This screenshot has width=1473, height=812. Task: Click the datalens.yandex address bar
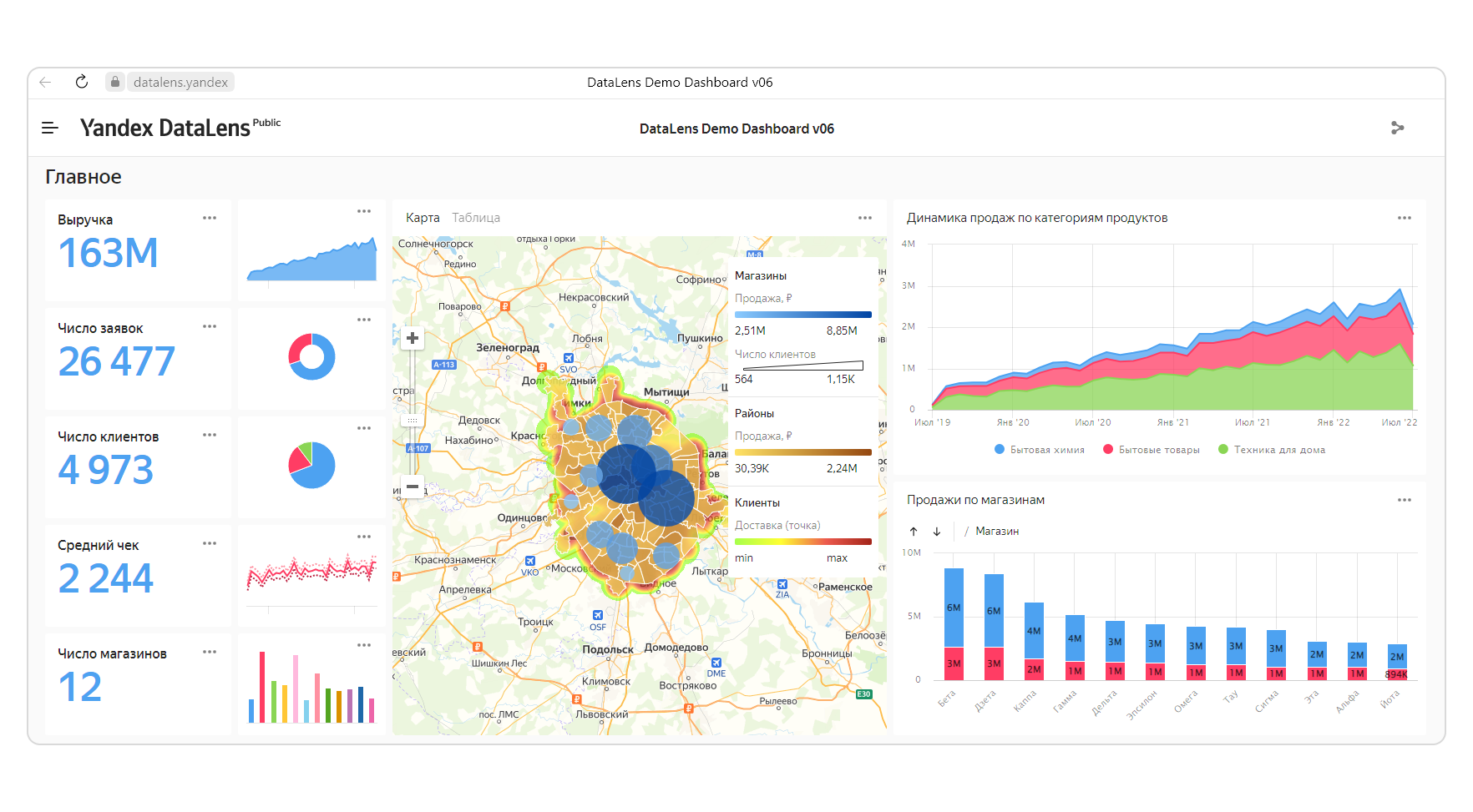click(180, 82)
